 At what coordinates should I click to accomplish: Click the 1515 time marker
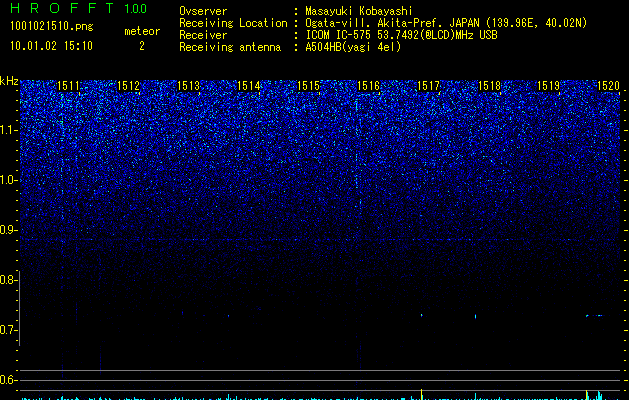(308, 86)
